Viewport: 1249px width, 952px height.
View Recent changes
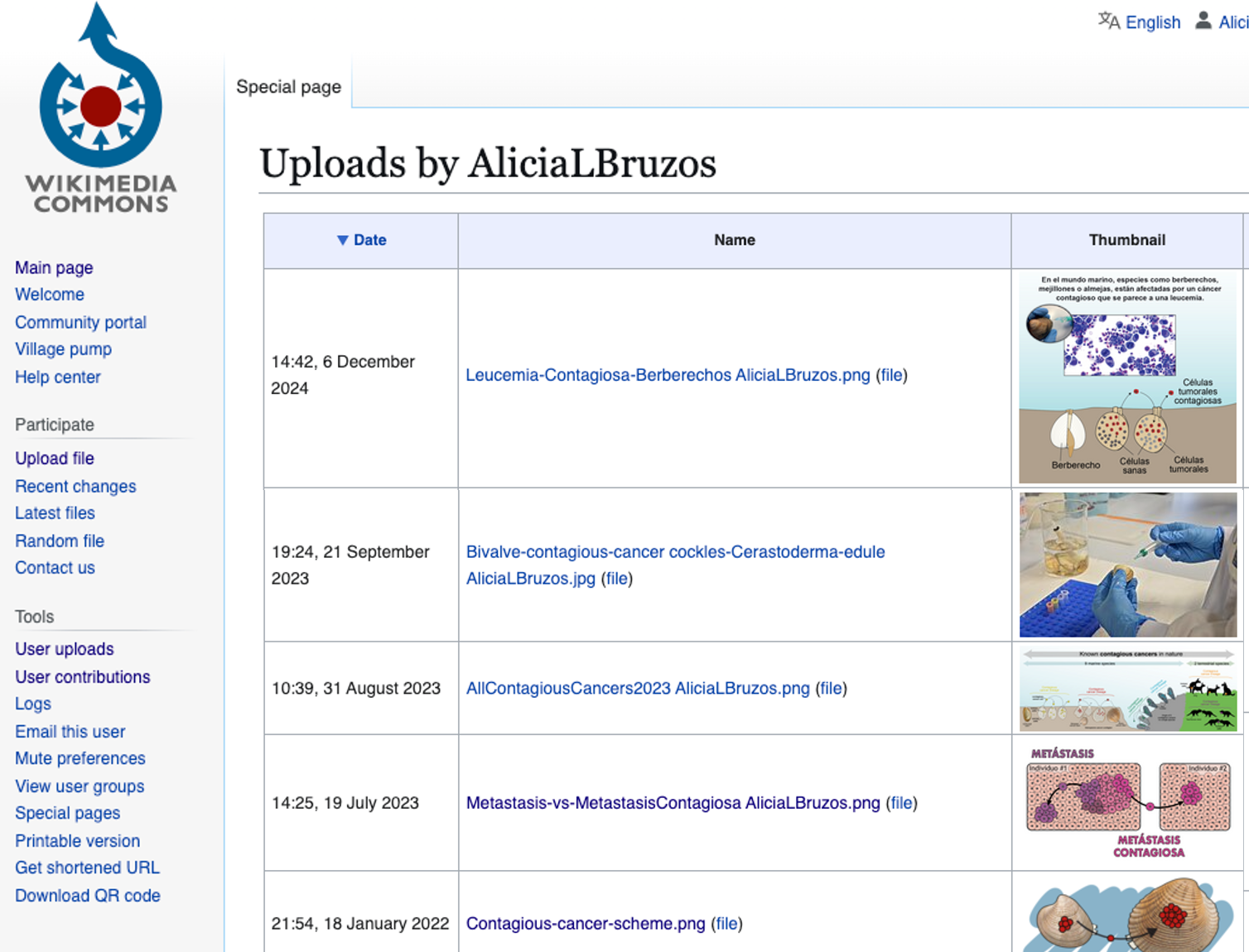click(x=75, y=486)
